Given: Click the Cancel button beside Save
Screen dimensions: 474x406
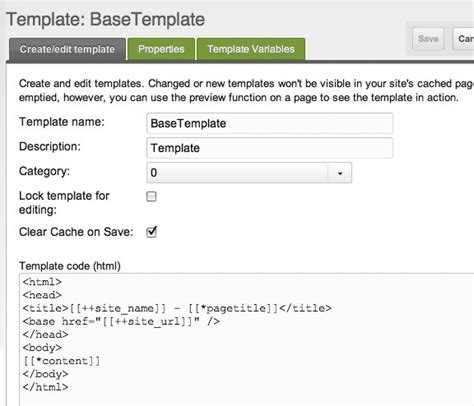Looking at the screenshot, I should (x=464, y=39).
